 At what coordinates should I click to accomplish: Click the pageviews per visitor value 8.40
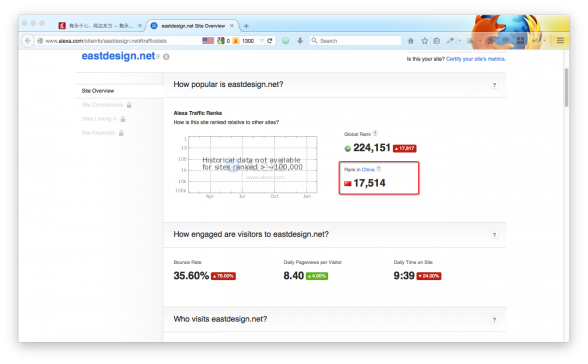tap(293, 276)
